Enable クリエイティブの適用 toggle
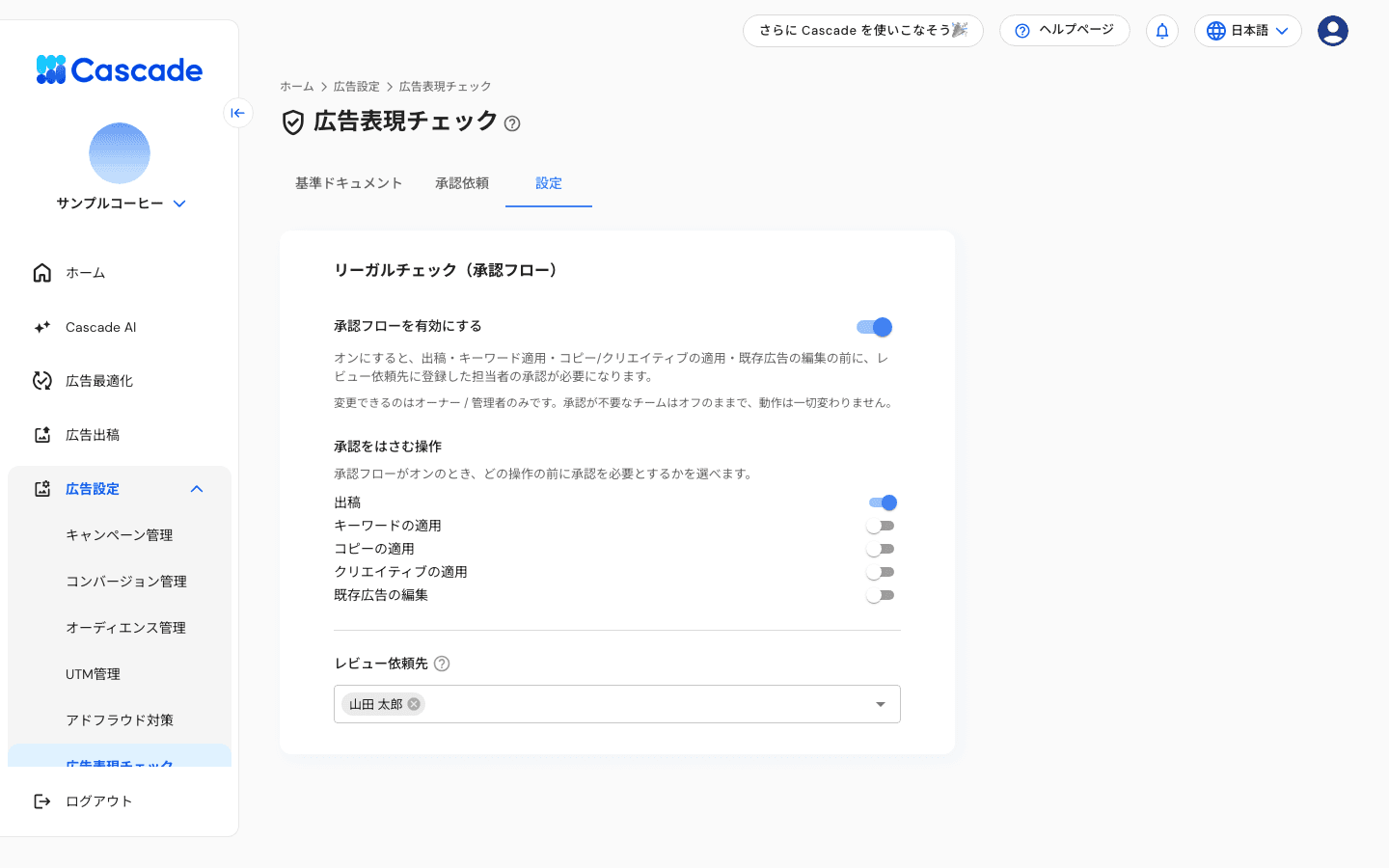This screenshot has height=868, width=1389. [881, 572]
